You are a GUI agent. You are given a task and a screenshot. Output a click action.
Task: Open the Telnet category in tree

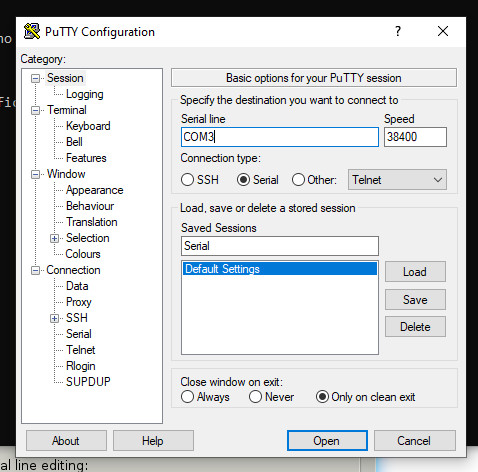81,350
